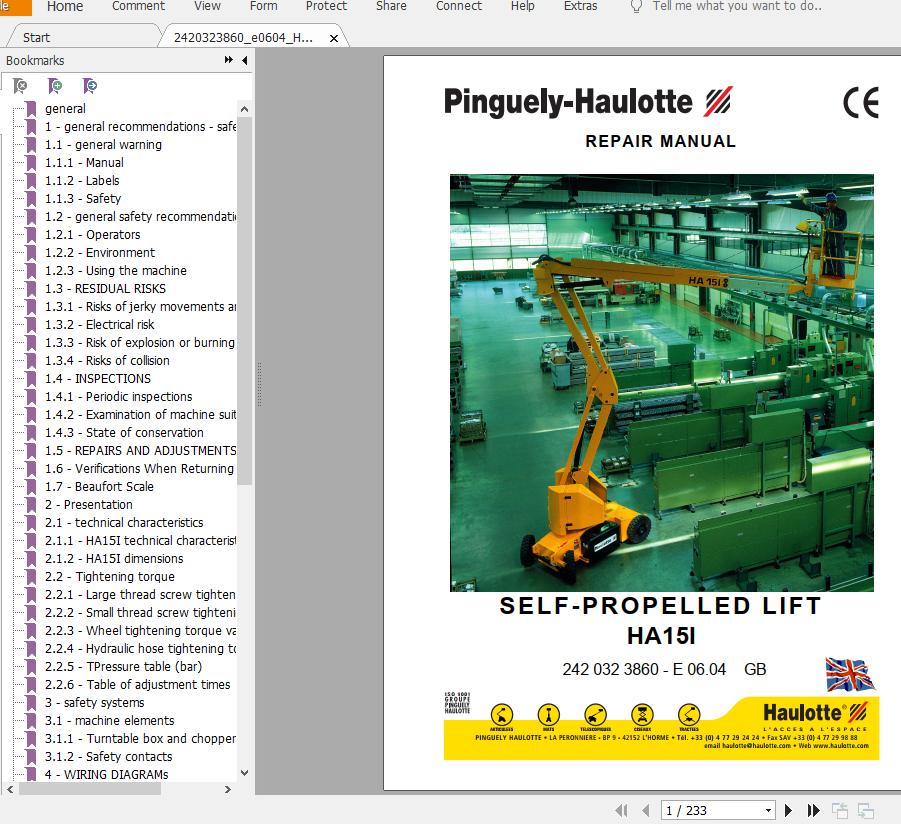Screen dimensions: 901x824
Task: Delete the selected bookmark
Action: pos(20,86)
